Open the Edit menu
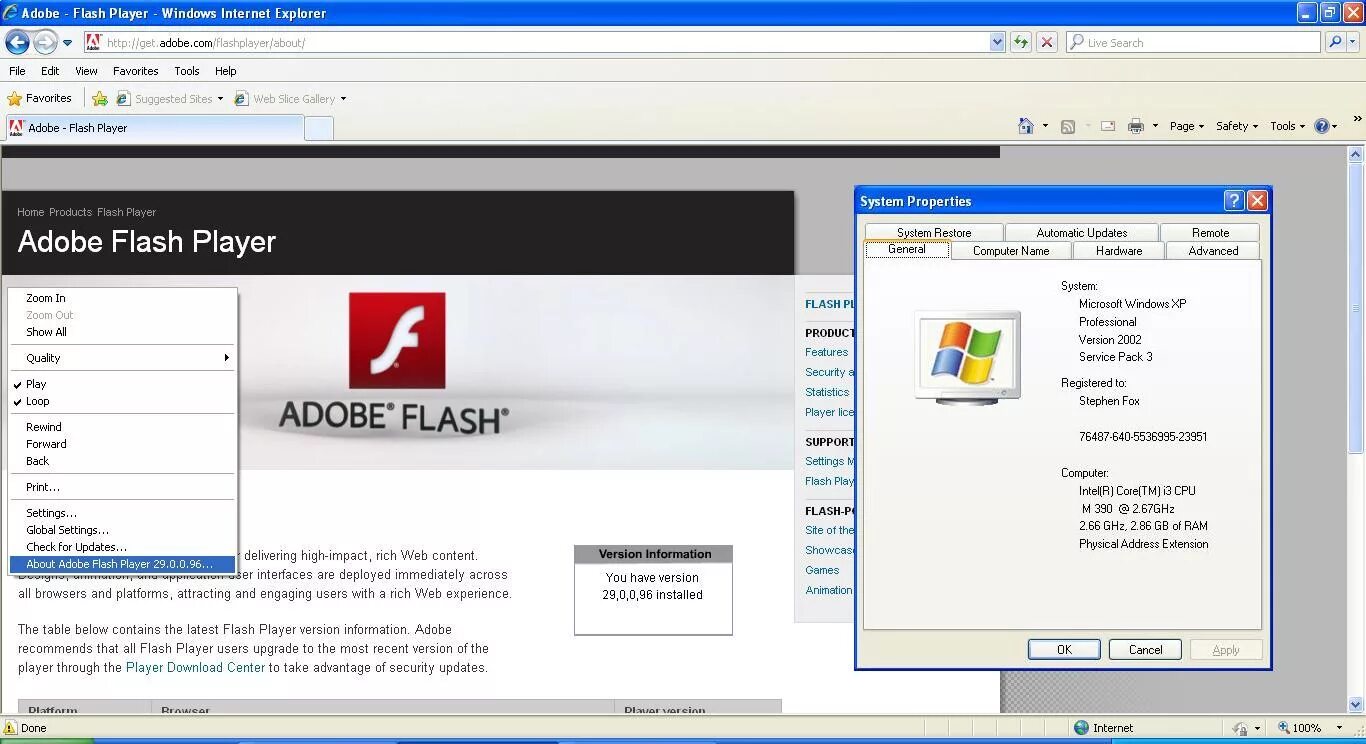Viewport: 1366px width, 744px height. point(50,71)
